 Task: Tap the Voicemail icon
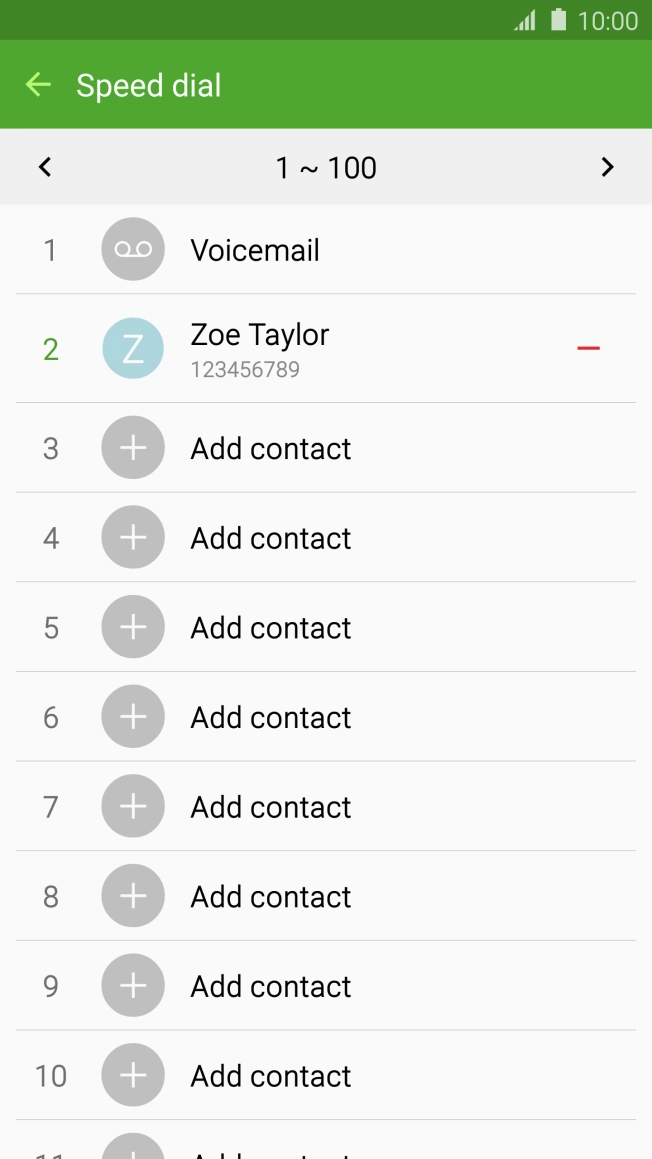(x=132, y=249)
